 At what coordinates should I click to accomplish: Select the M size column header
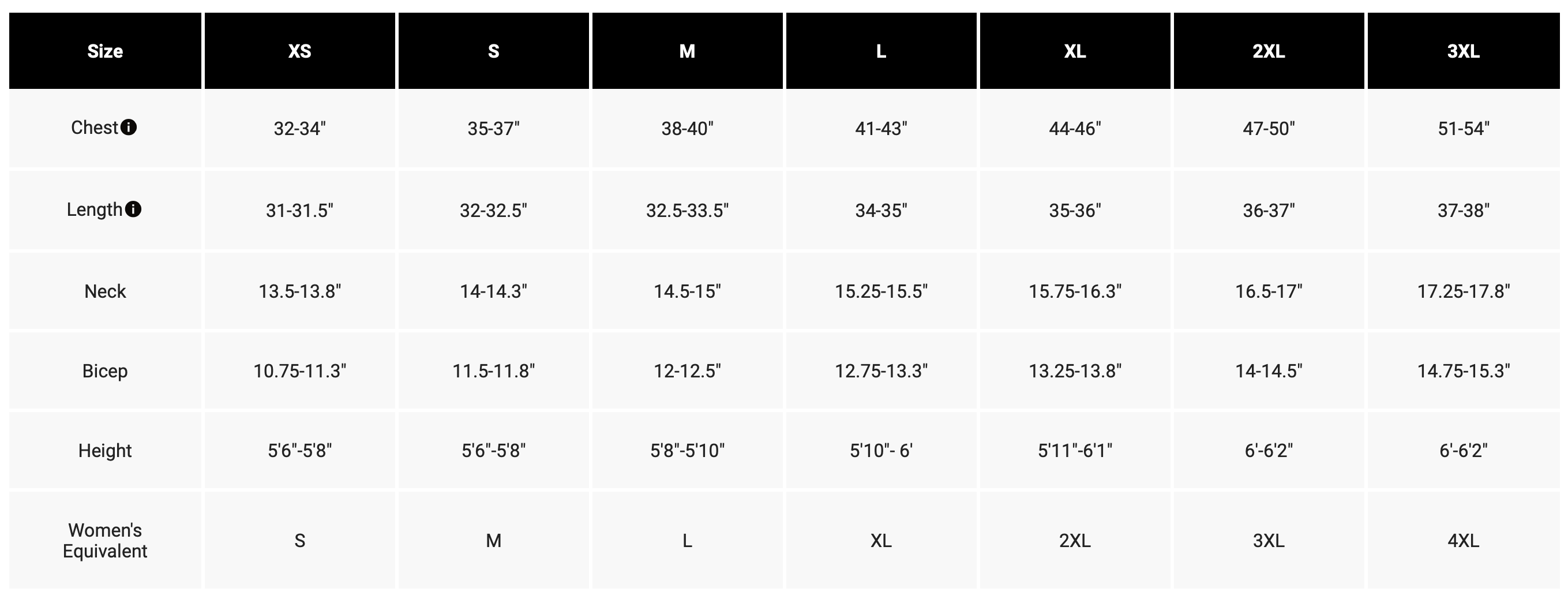tap(687, 51)
